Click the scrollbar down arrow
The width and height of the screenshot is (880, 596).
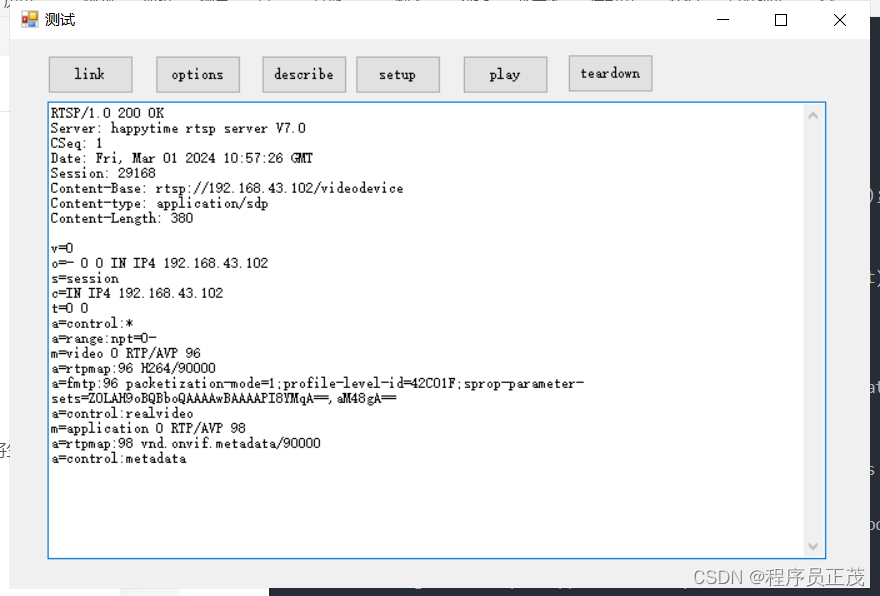pyautogui.click(x=812, y=546)
